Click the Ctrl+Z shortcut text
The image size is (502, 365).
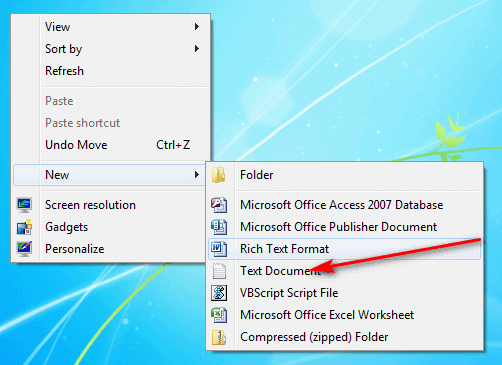[173, 145]
